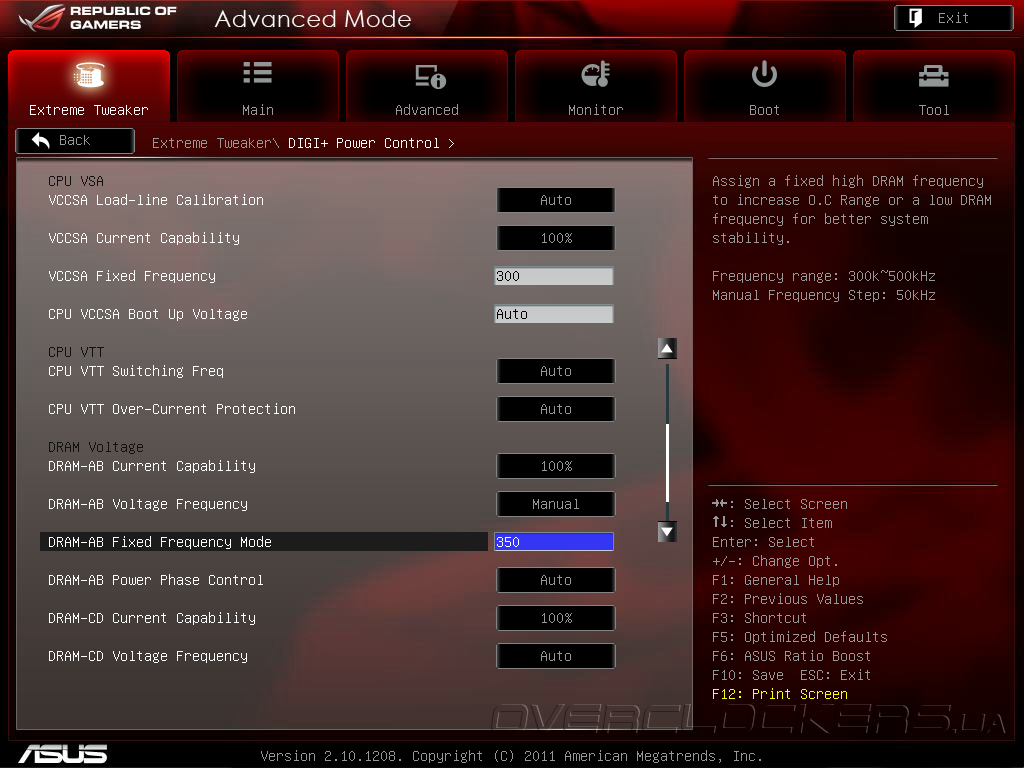The height and width of the screenshot is (768, 1024).
Task: Click F2: Previous Values hint
Action: tap(788, 599)
